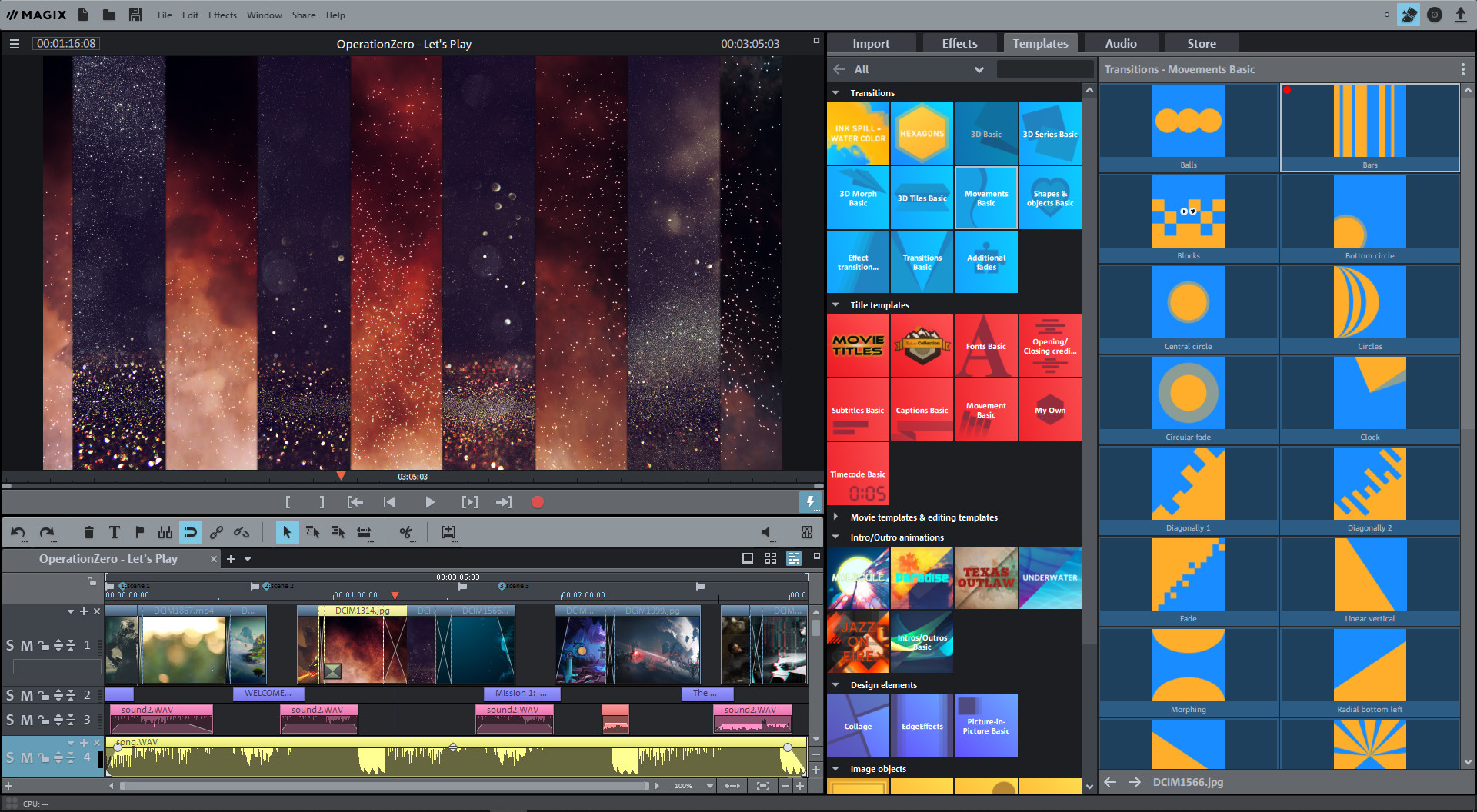
Task: Open the set marker flag tool
Action: [x=139, y=532]
